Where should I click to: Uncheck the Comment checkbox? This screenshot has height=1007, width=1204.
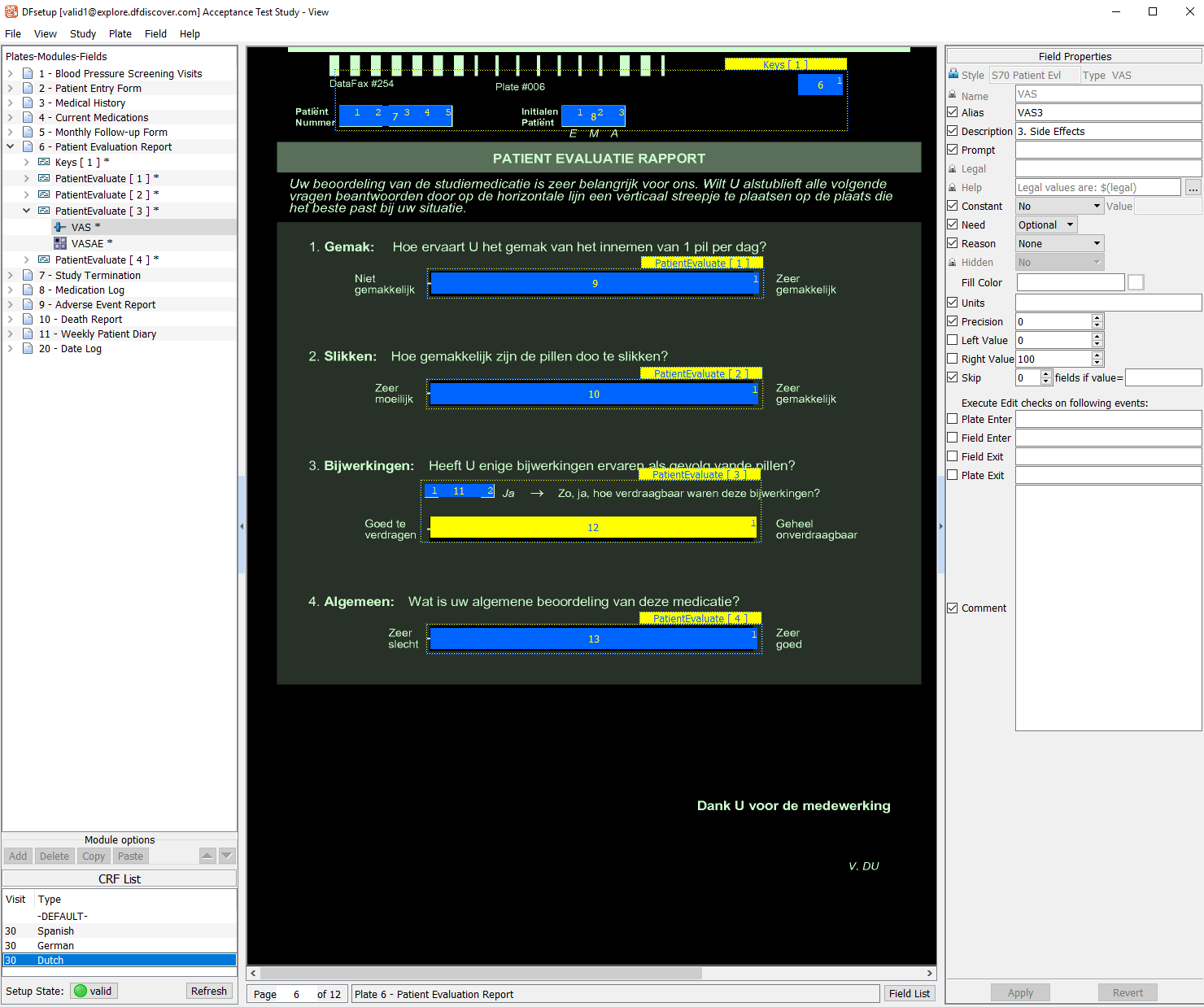(x=953, y=608)
